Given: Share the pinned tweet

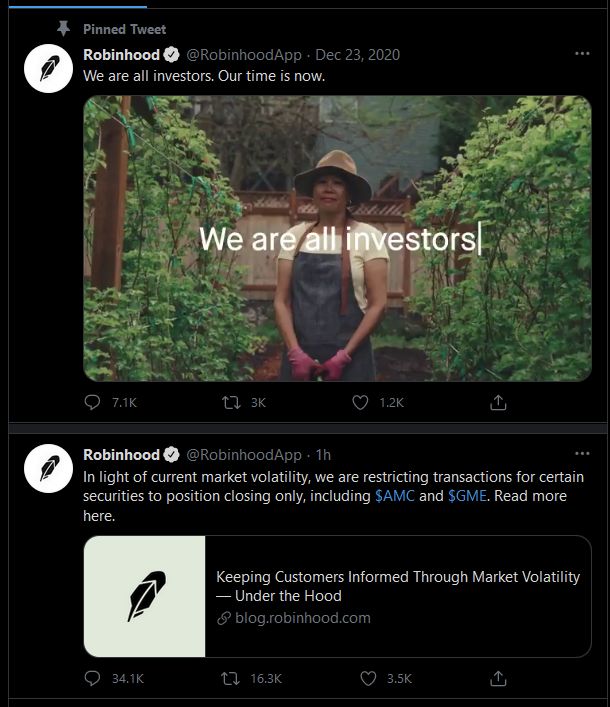Looking at the screenshot, I should [x=498, y=402].
